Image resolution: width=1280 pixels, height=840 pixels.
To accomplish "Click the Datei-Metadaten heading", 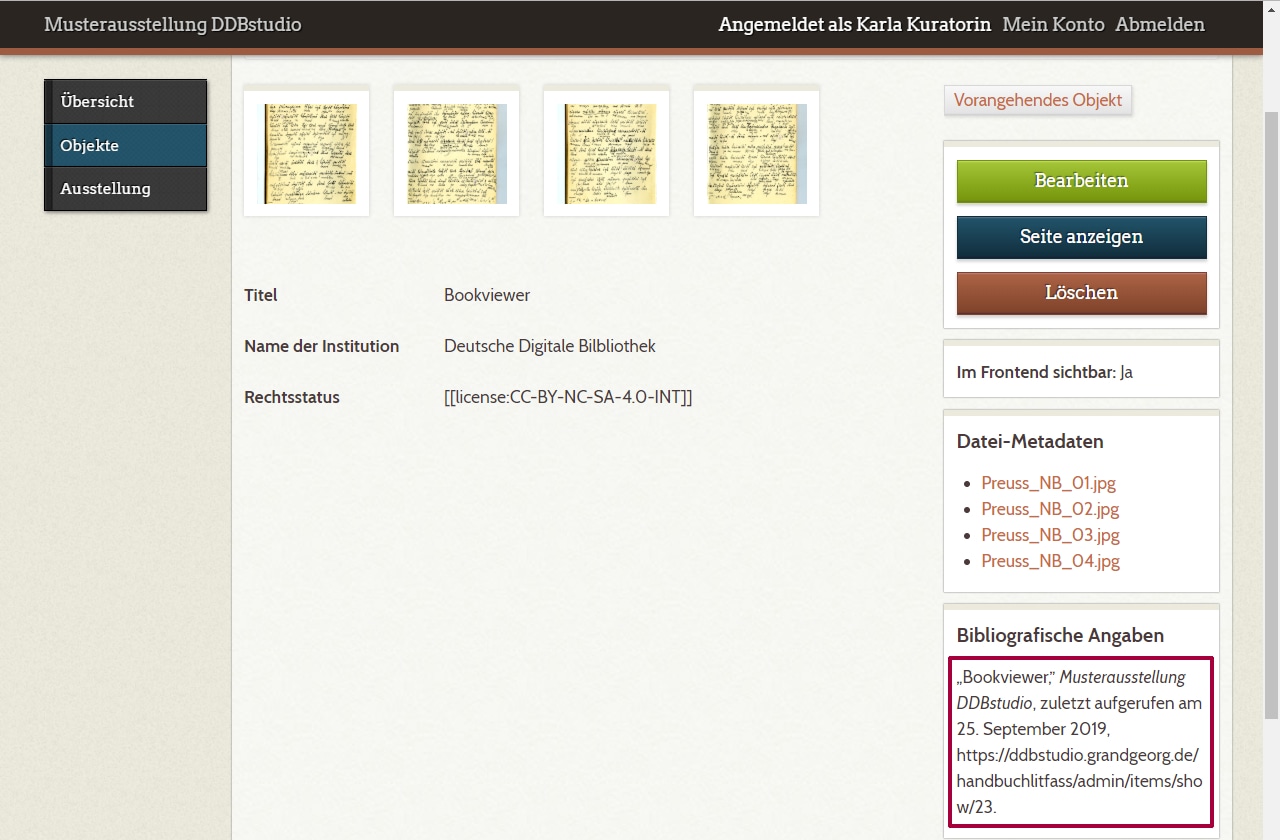I will pos(1030,441).
